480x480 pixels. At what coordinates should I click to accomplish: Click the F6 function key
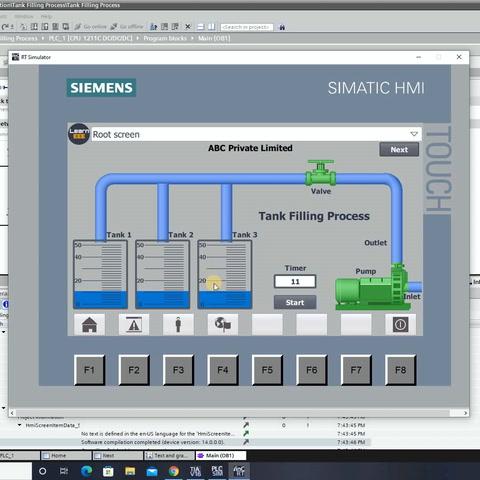(x=312, y=370)
